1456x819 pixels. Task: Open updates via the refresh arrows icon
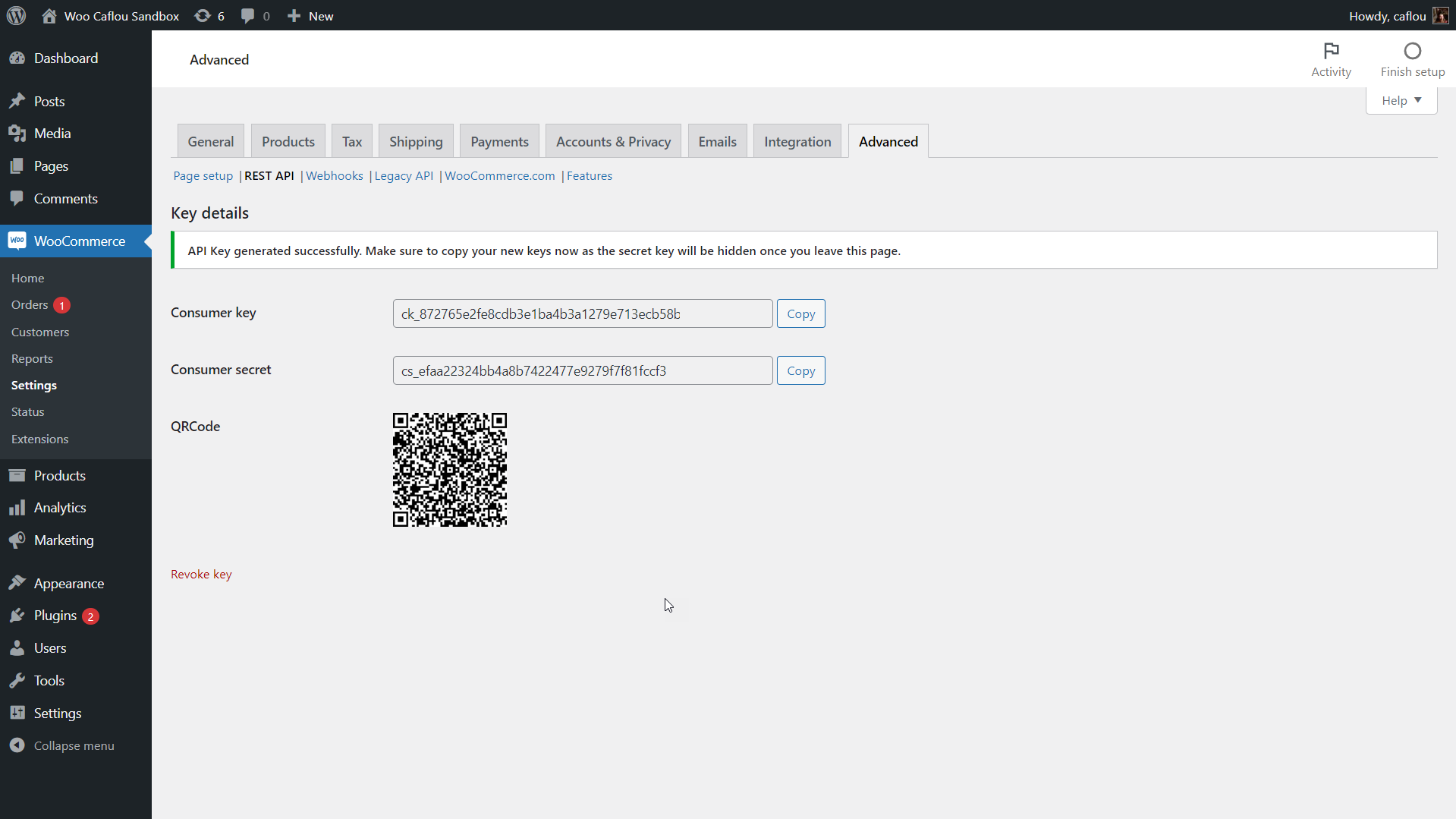click(201, 15)
